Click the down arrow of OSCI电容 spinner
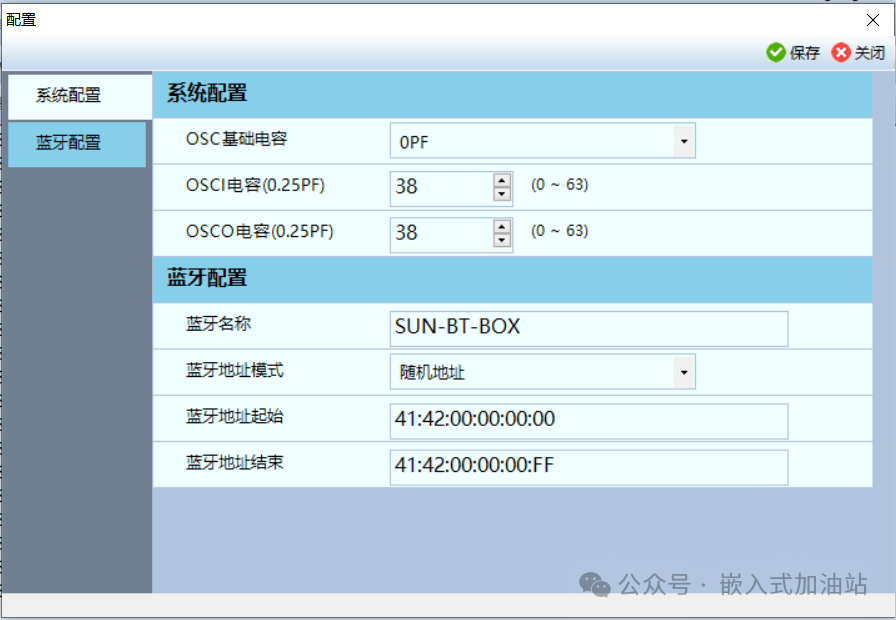This screenshot has width=896, height=620. click(x=501, y=194)
